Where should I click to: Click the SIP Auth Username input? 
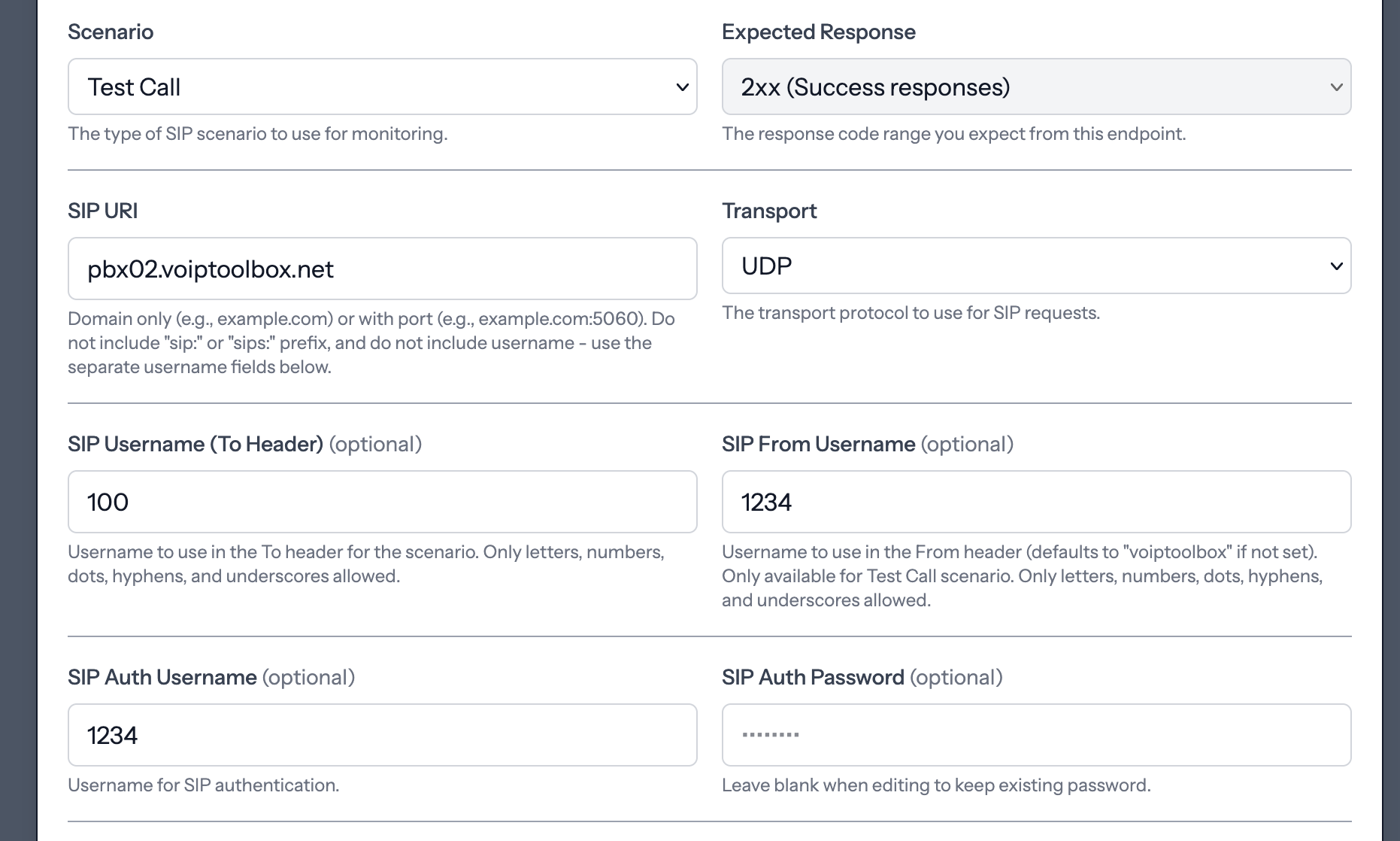coord(381,735)
